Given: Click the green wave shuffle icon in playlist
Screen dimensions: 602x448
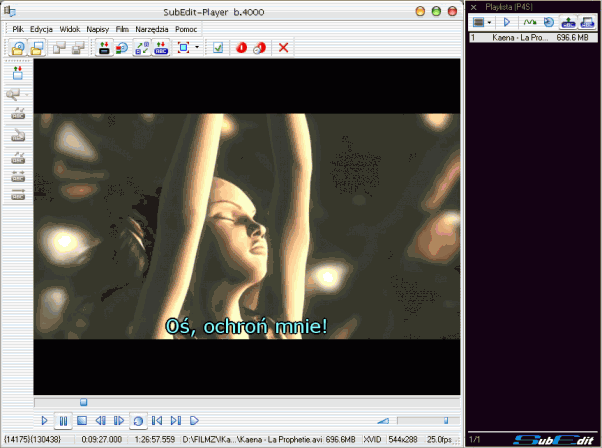Looking at the screenshot, I should [530, 22].
